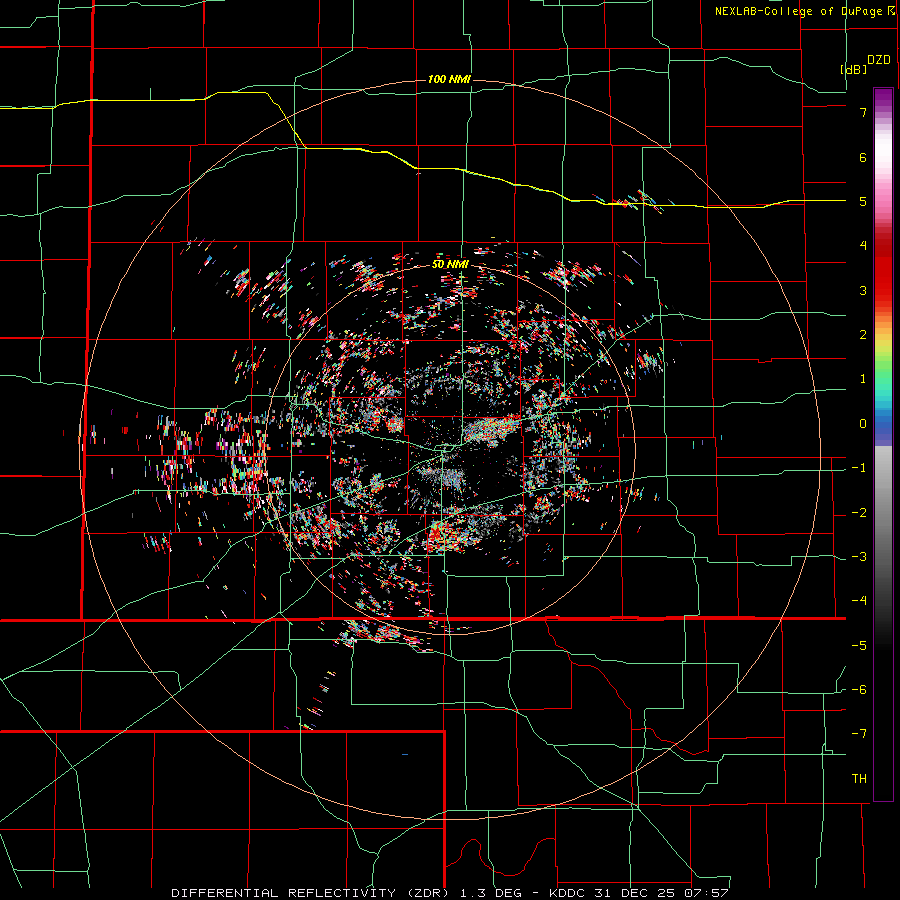Click the 1 value on the scale
Image resolution: width=900 pixels, height=900 pixels.
click(x=863, y=379)
